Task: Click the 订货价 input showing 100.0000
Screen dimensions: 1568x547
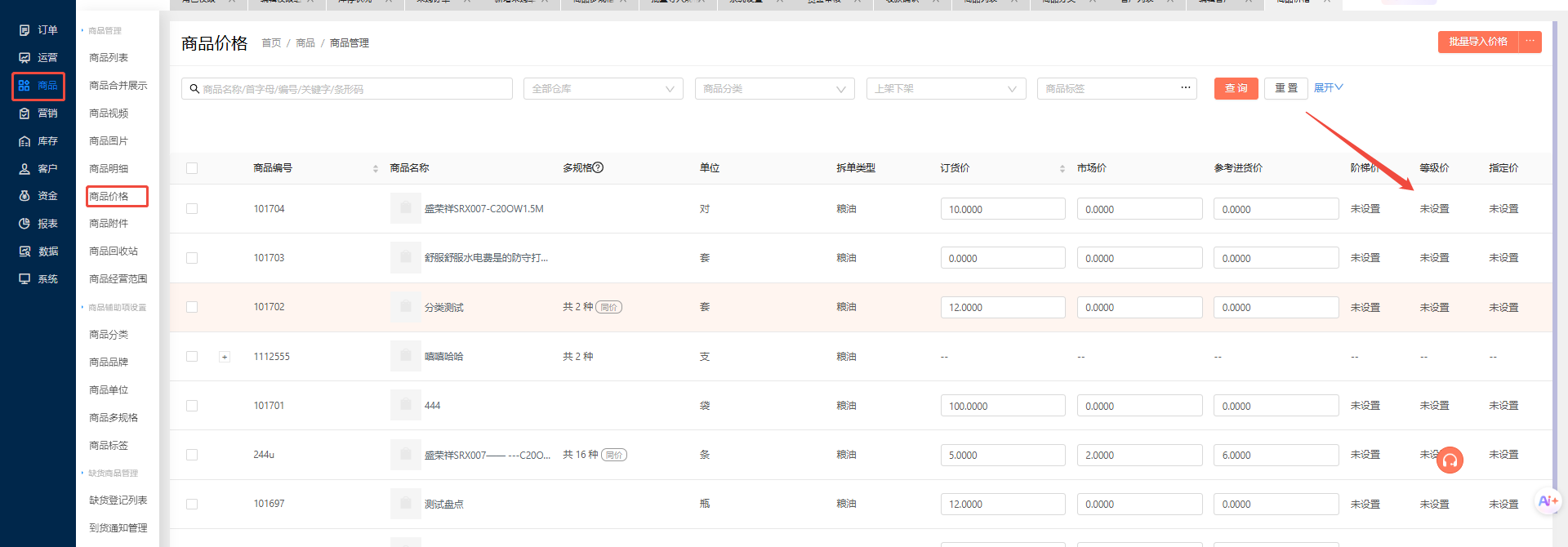Action: coord(1003,406)
